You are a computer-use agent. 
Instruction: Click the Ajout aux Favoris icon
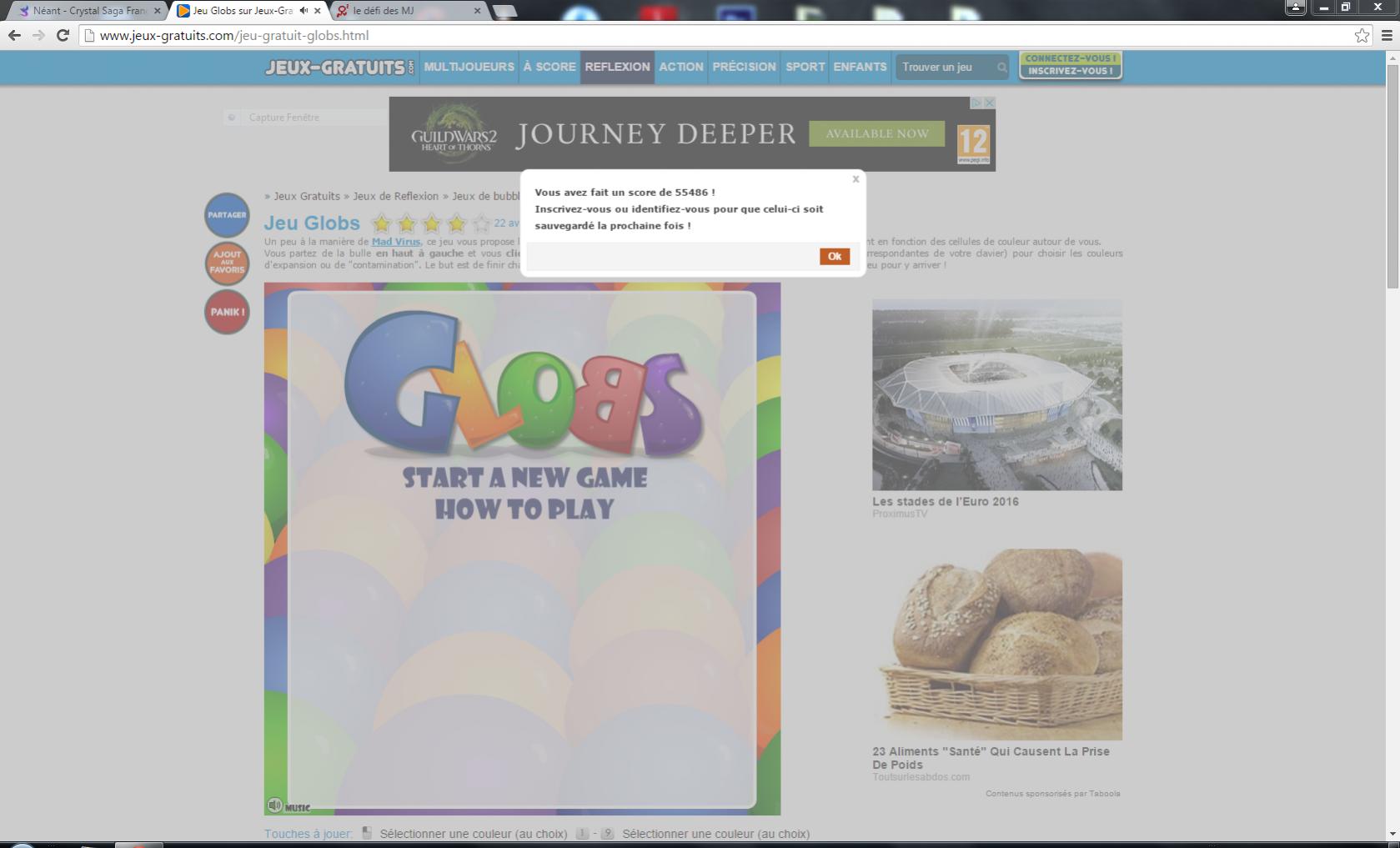click(227, 263)
